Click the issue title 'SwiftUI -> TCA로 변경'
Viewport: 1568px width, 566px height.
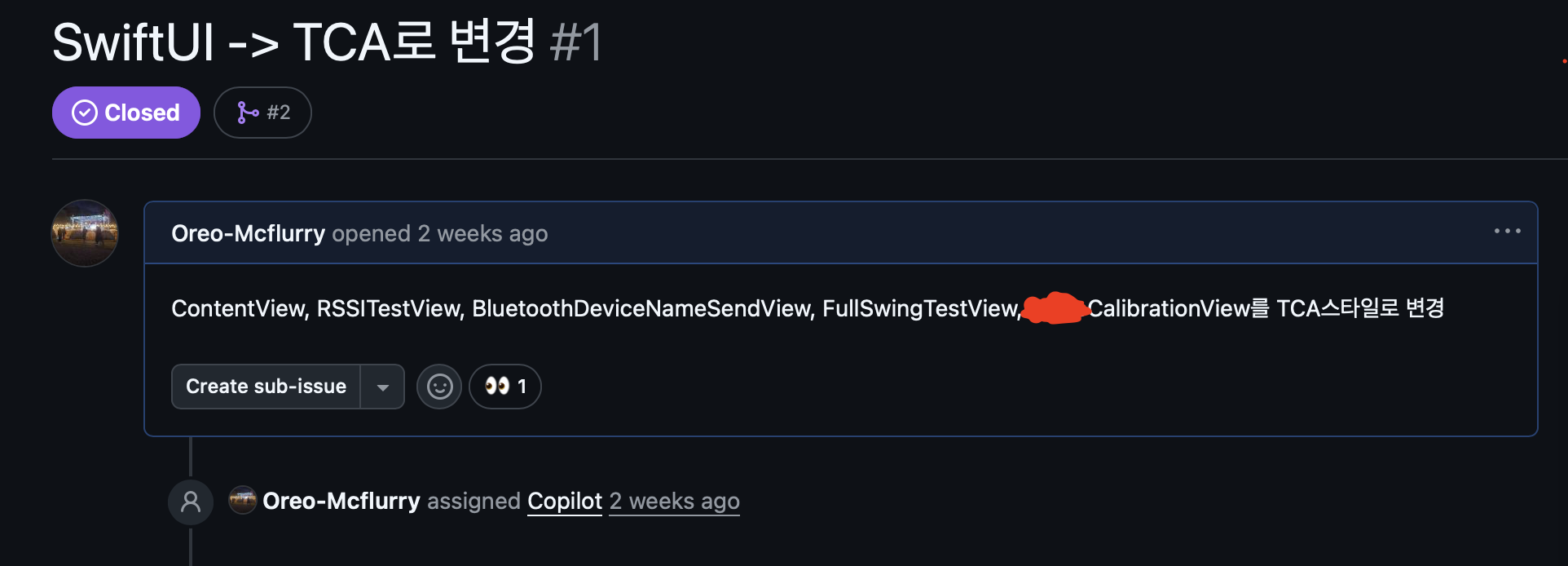(294, 42)
